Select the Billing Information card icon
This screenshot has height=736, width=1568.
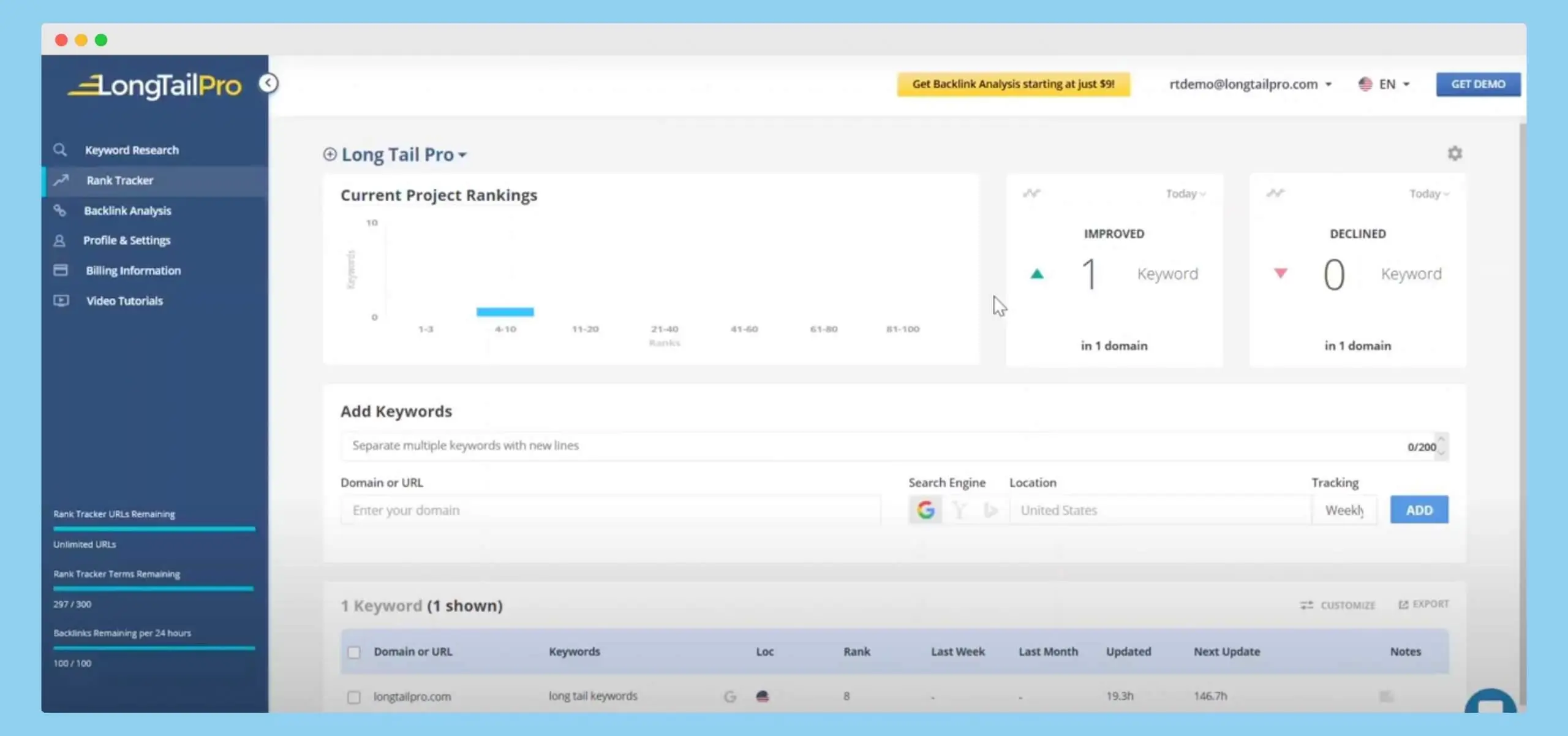point(60,270)
